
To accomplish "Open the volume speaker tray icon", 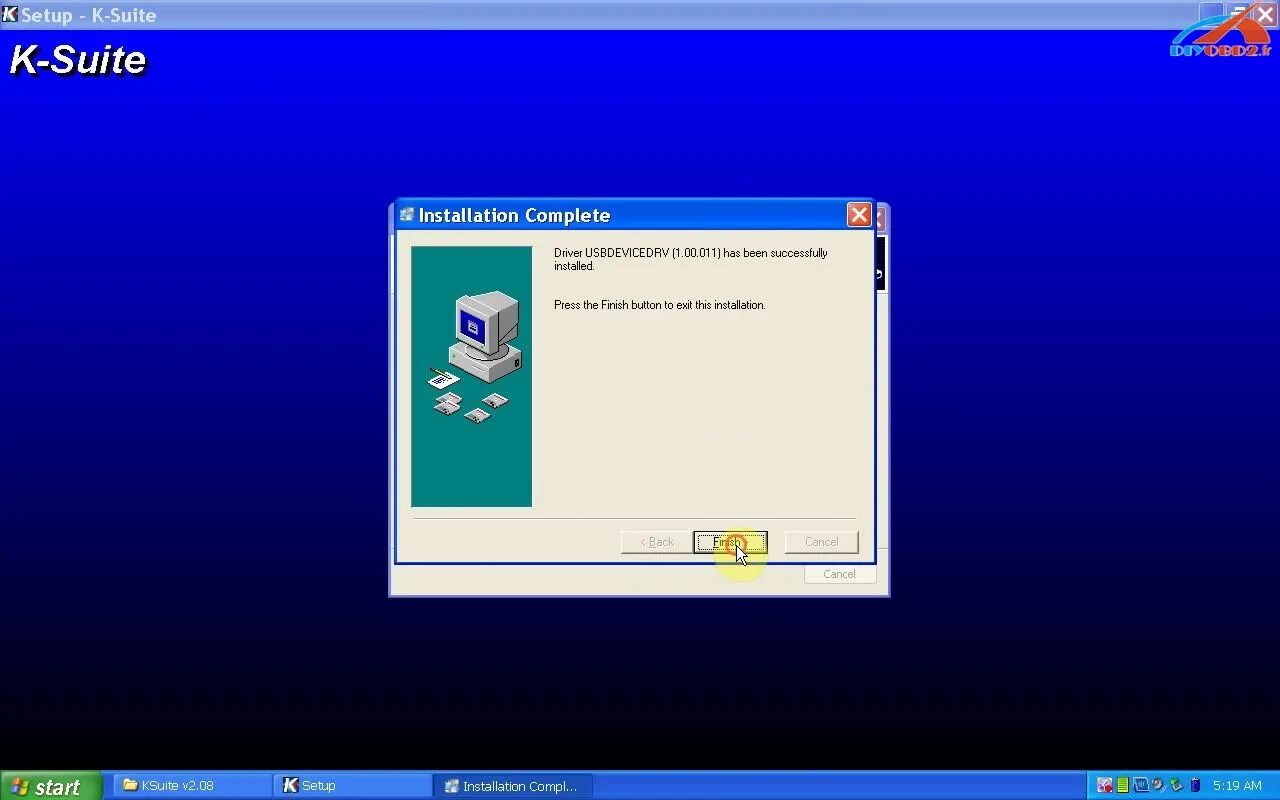I will pos(1158,786).
